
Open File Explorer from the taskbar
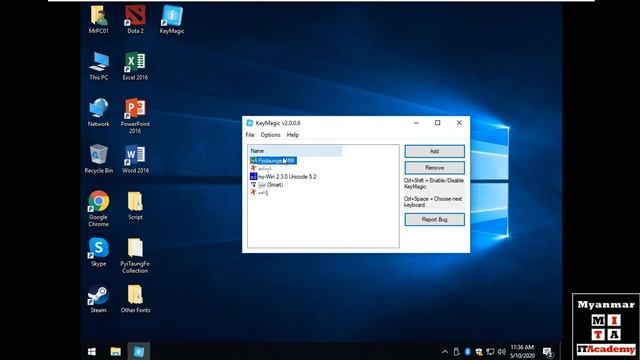pyautogui.click(x=116, y=351)
